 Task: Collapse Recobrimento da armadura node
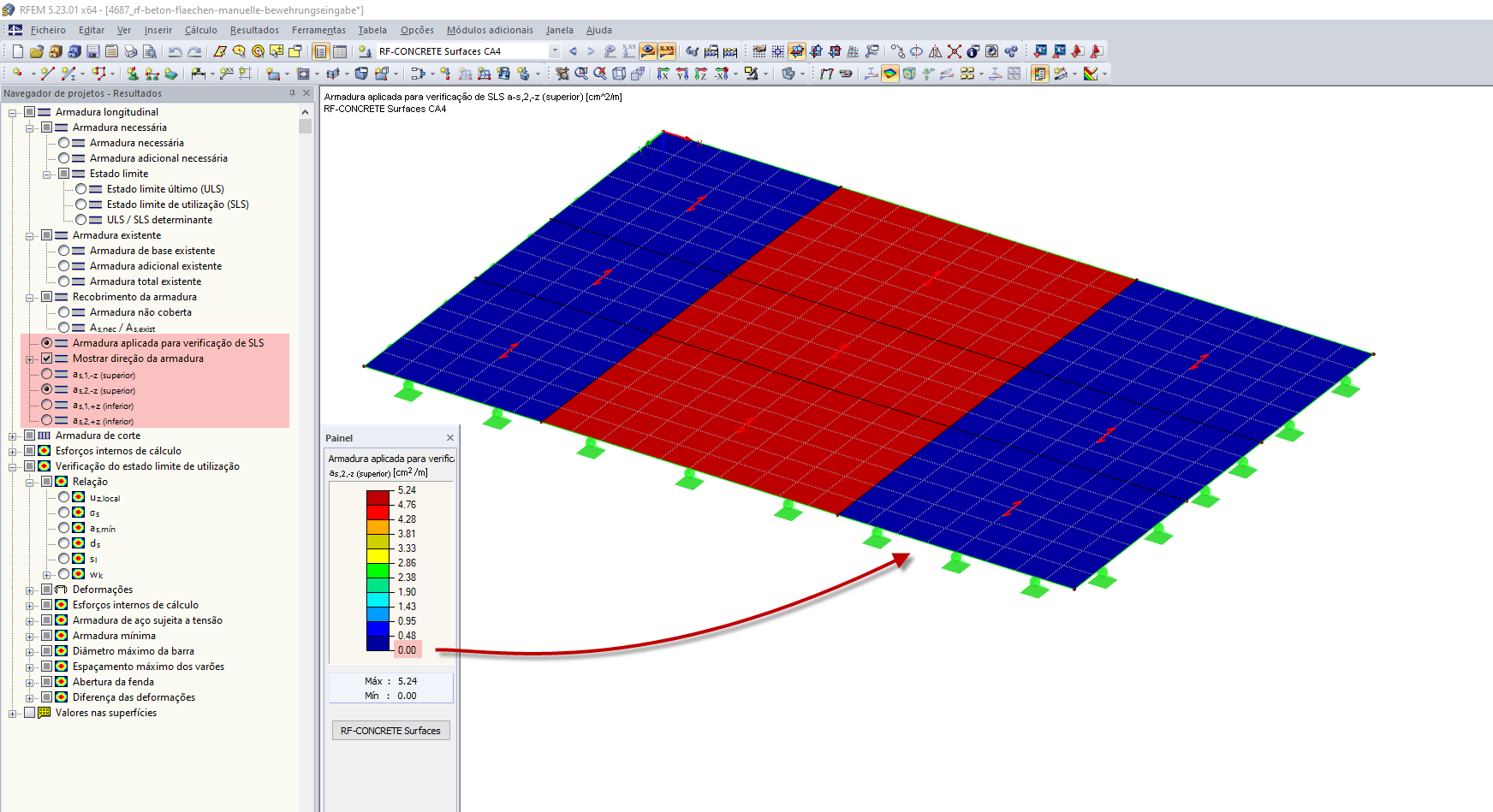[x=29, y=297]
